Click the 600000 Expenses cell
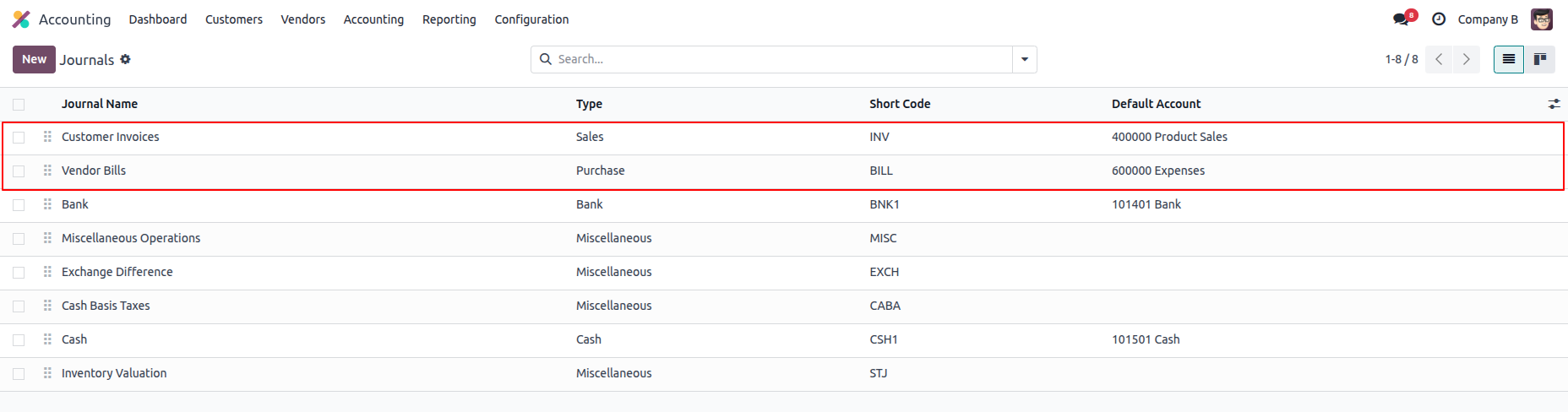 click(1158, 171)
